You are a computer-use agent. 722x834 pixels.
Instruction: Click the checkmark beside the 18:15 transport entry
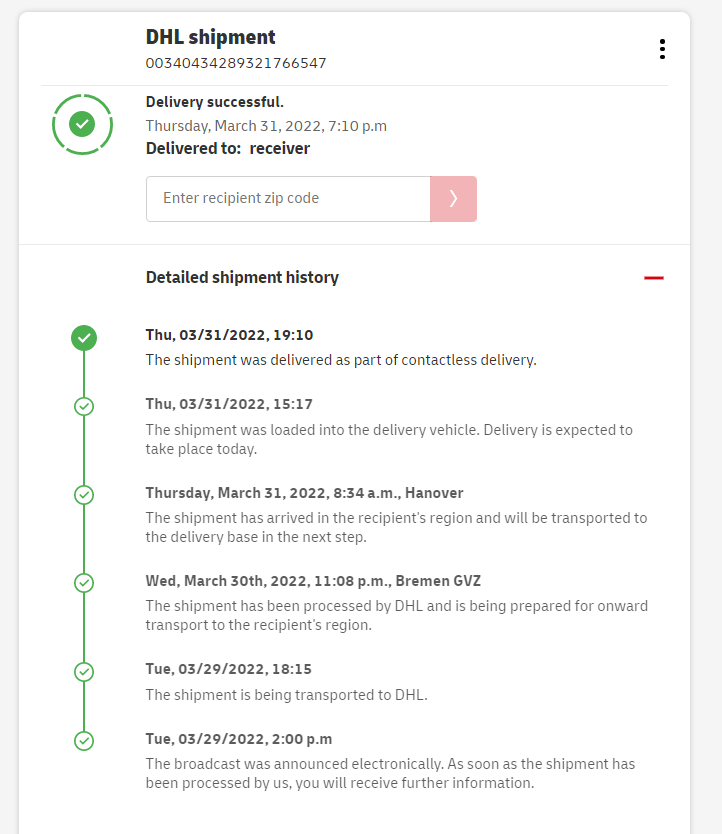pos(84,671)
